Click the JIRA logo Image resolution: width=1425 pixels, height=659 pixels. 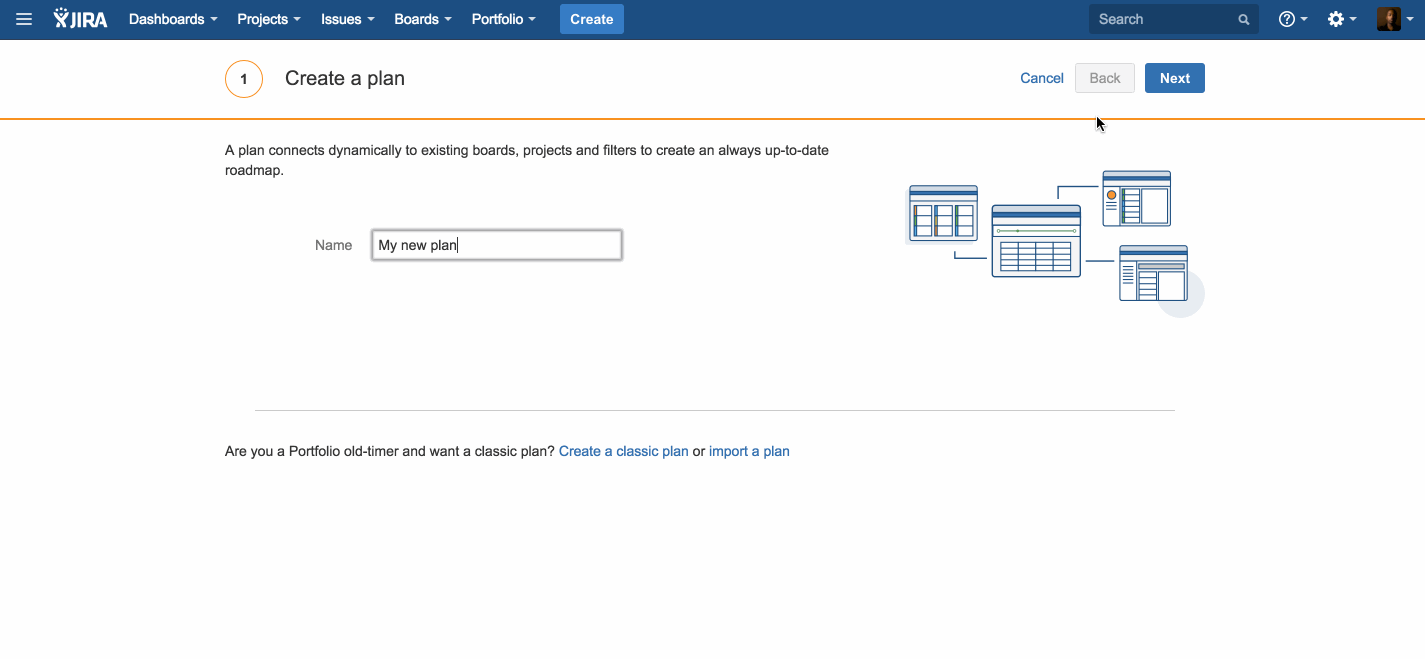[81, 19]
